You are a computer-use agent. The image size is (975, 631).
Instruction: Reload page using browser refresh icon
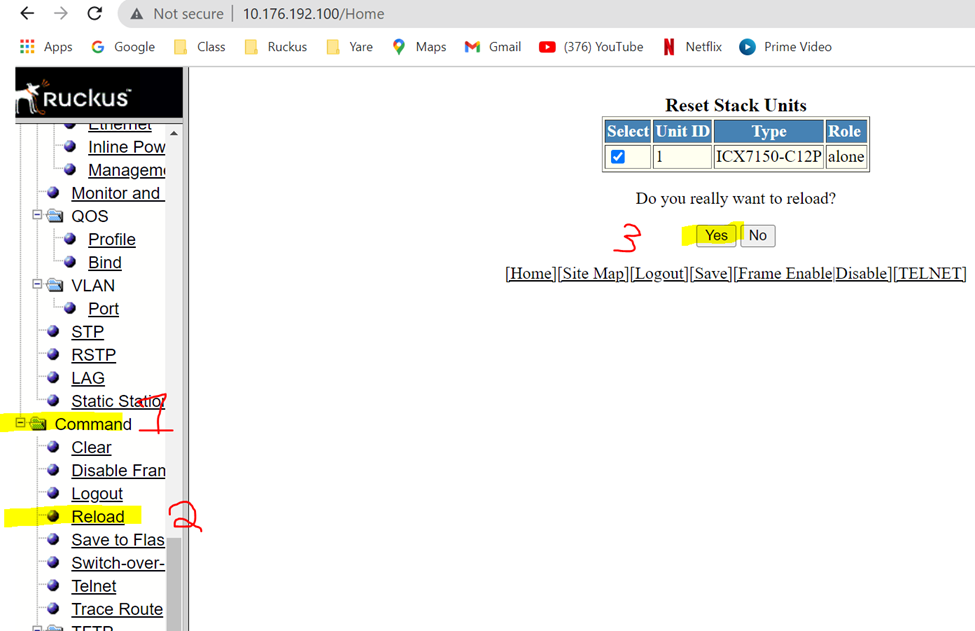(x=95, y=13)
